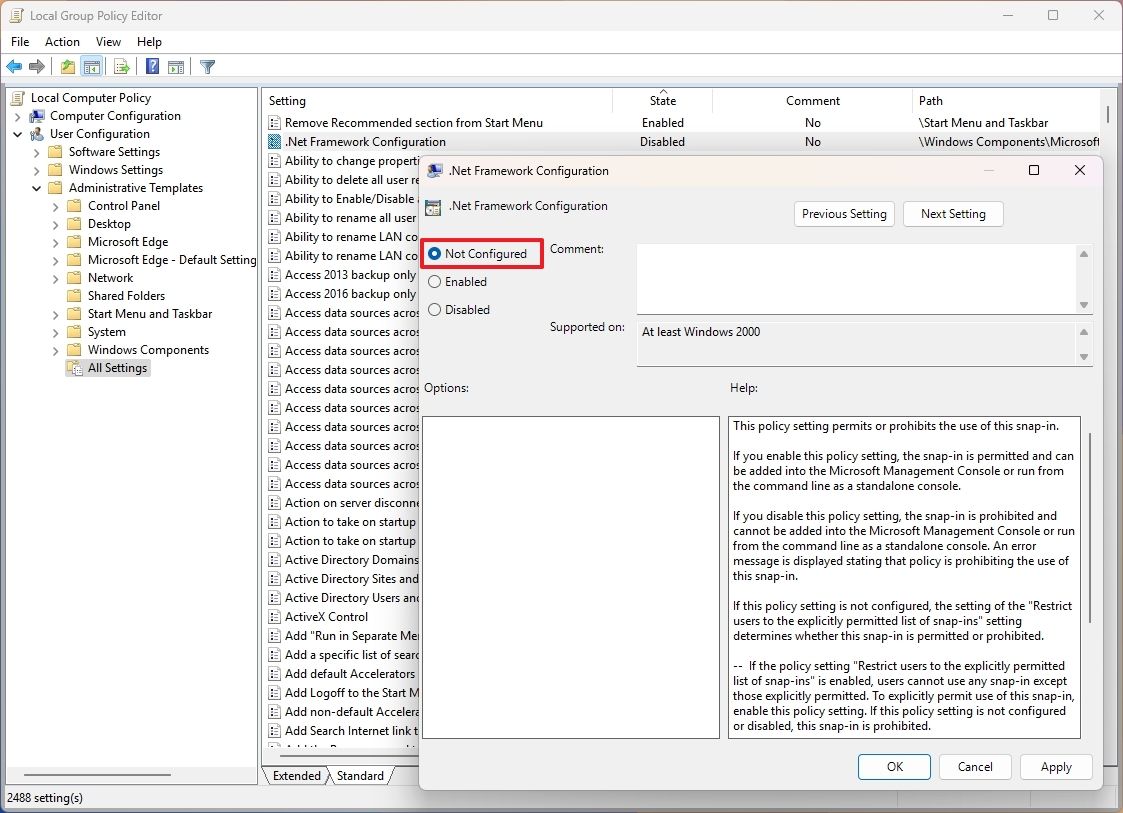Select the Enabled radio button

(434, 281)
